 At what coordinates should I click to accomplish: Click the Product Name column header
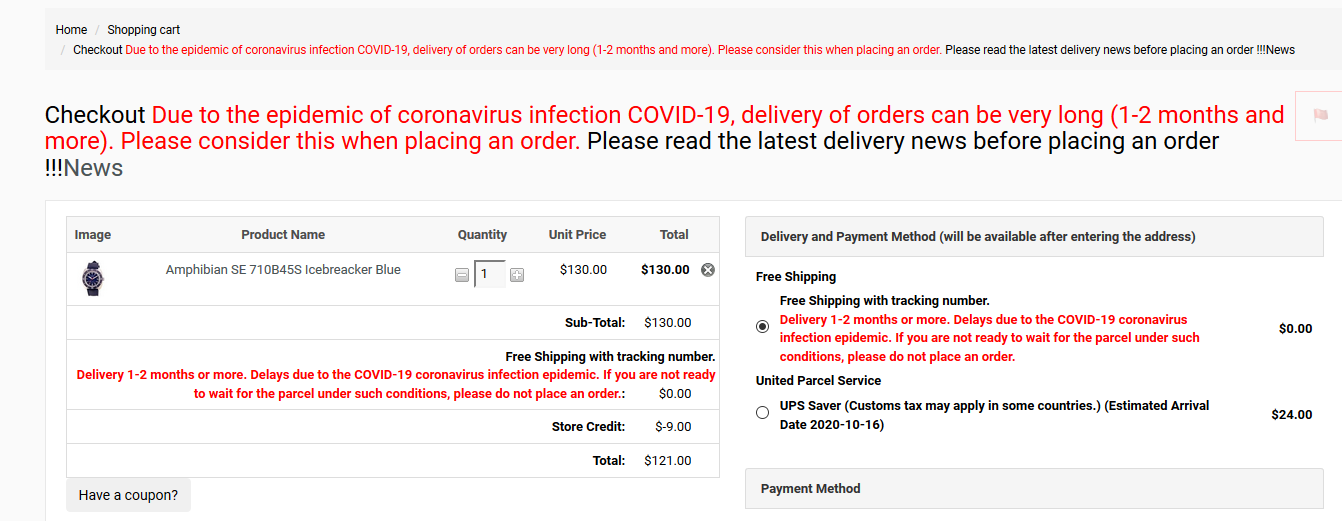pyautogui.click(x=283, y=235)
